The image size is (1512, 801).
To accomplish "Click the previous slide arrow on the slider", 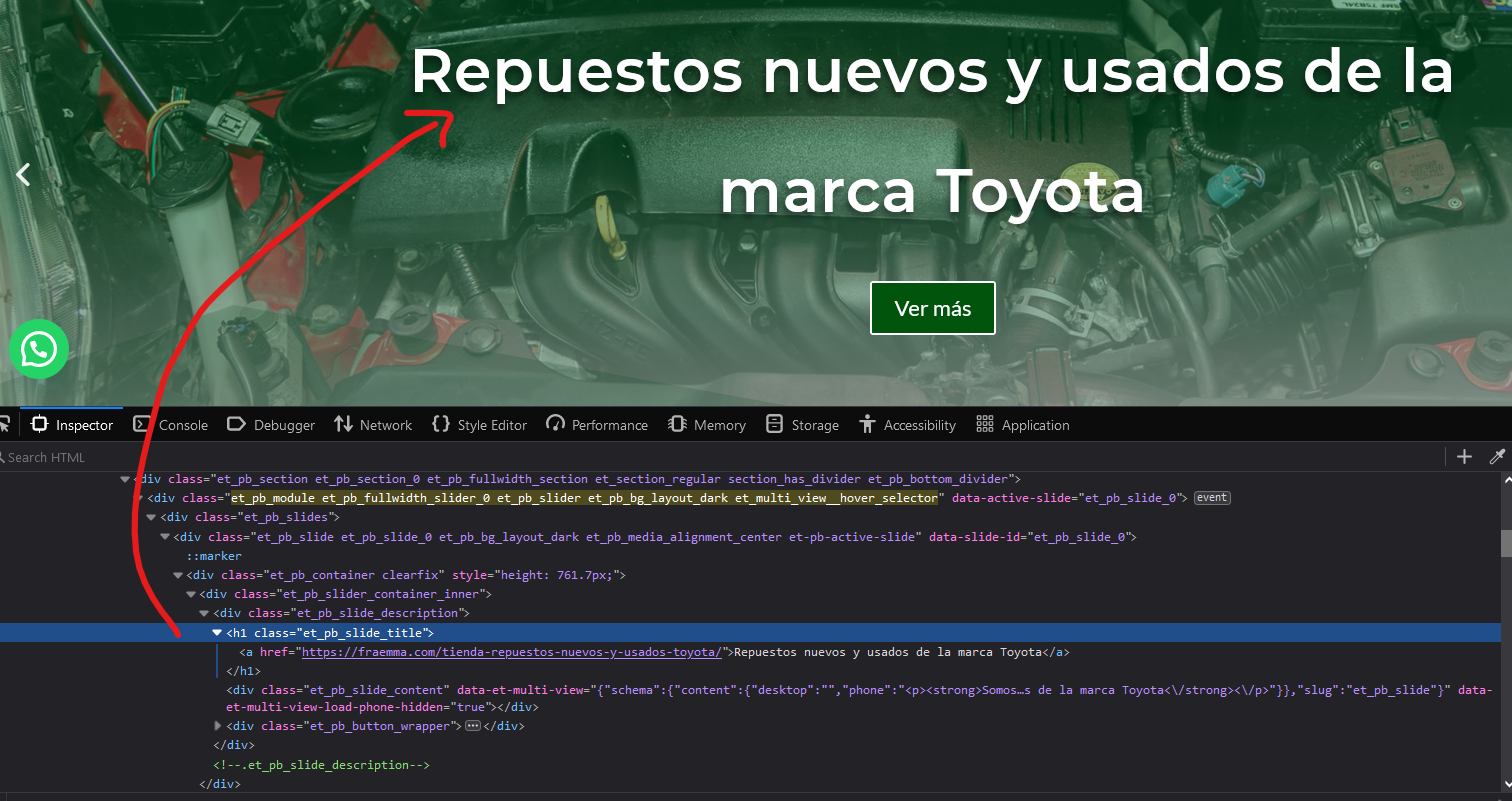I will pos(23,174).
